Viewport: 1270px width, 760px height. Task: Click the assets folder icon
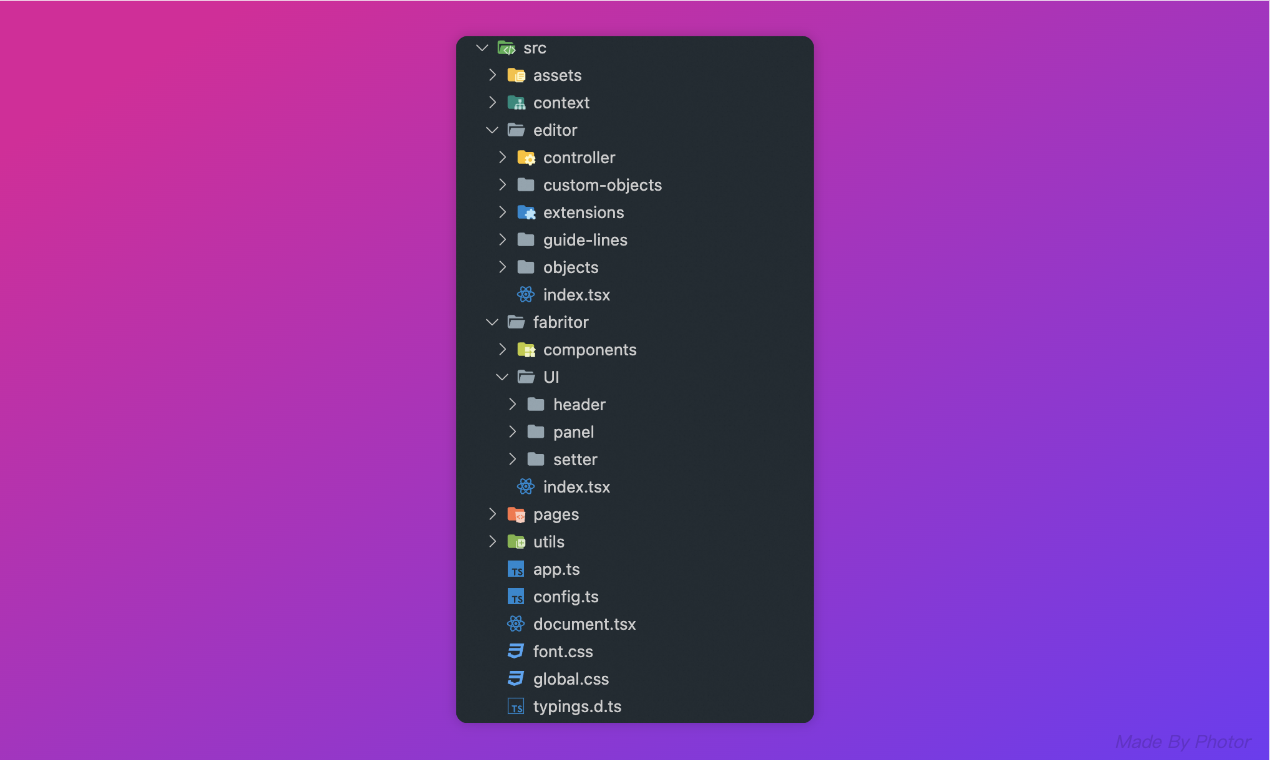pos(516,75)
